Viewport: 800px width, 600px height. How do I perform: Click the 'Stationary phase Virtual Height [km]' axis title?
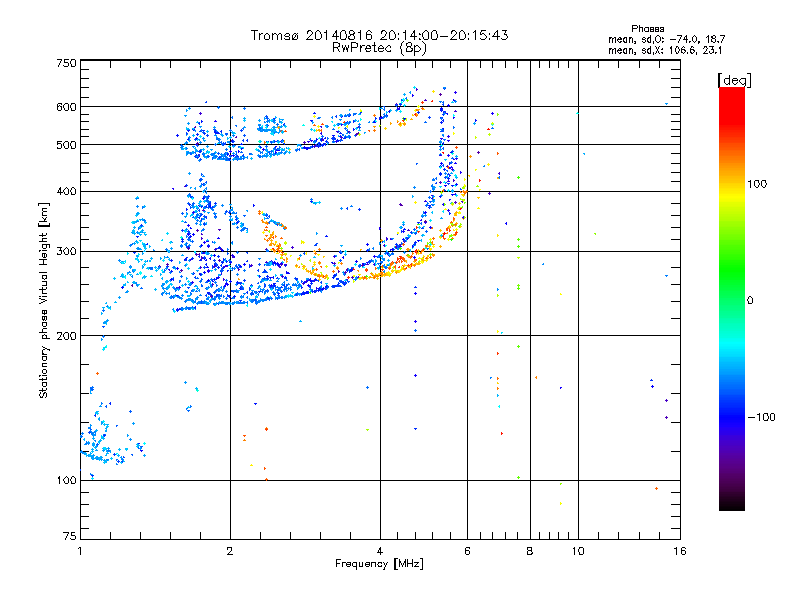click(x=44, y=301)
